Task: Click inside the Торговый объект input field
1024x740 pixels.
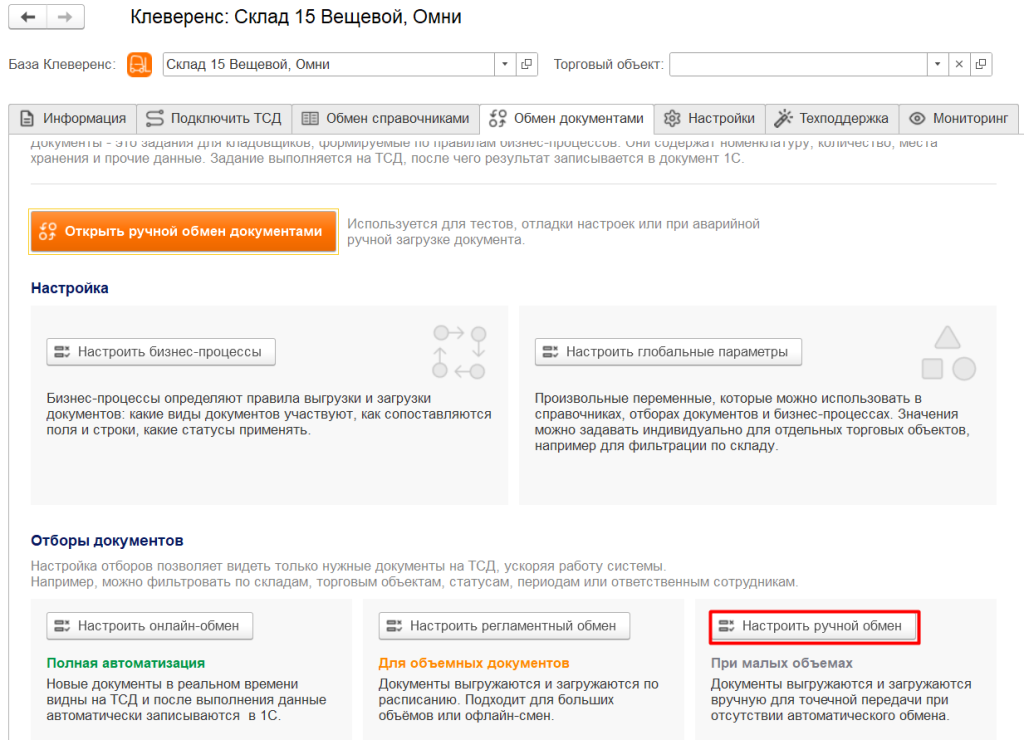Action: pos(797,64)
